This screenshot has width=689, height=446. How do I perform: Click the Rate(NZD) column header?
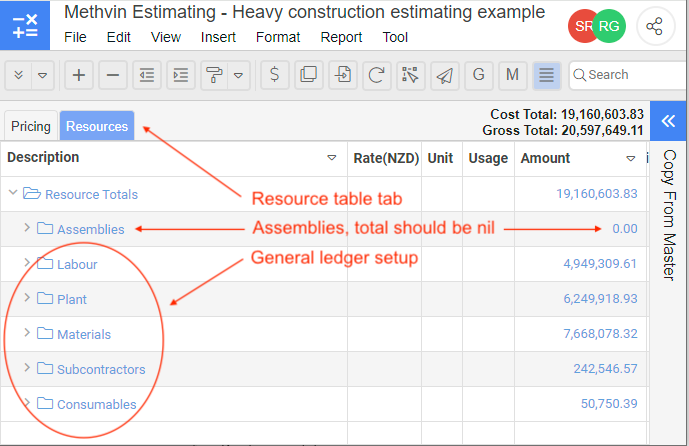tap(386, 158)
